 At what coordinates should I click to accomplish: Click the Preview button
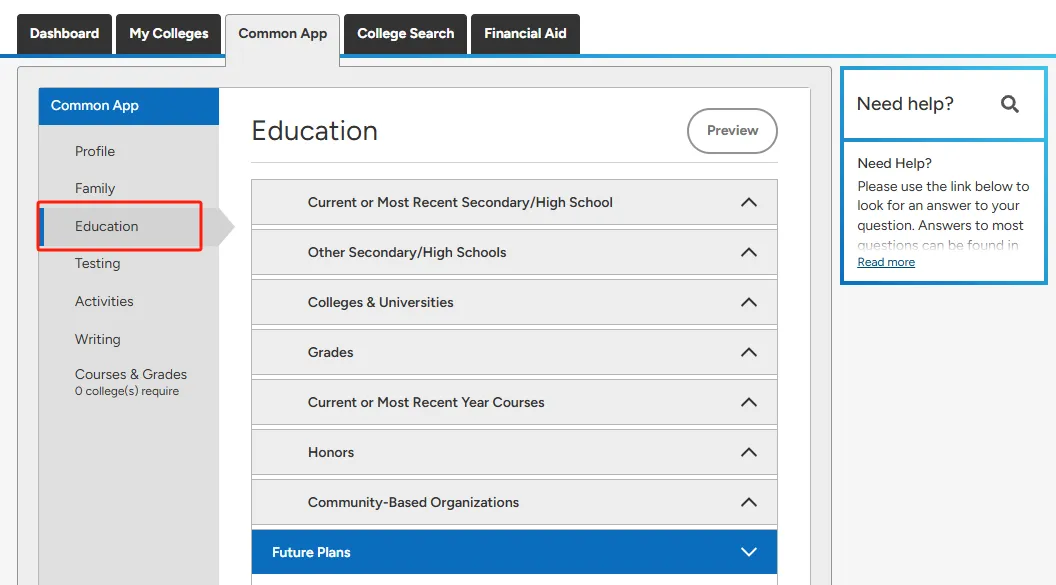click(x=732, y=131)
